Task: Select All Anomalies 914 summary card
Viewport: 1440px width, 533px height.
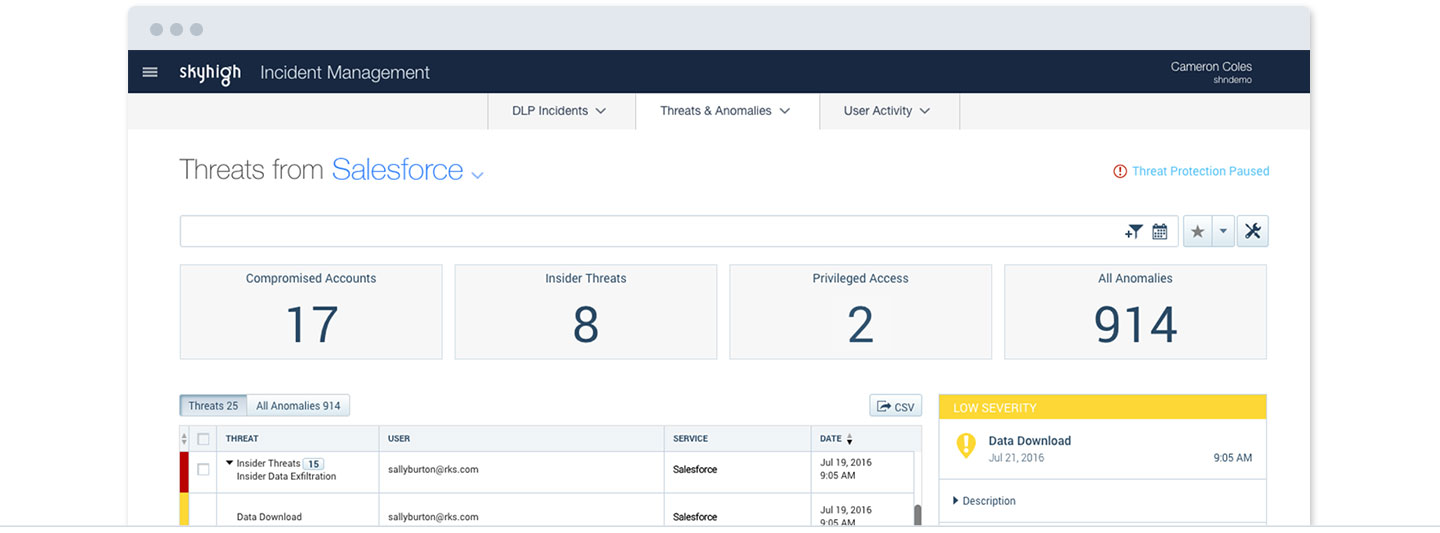Action: [1135, 312]
